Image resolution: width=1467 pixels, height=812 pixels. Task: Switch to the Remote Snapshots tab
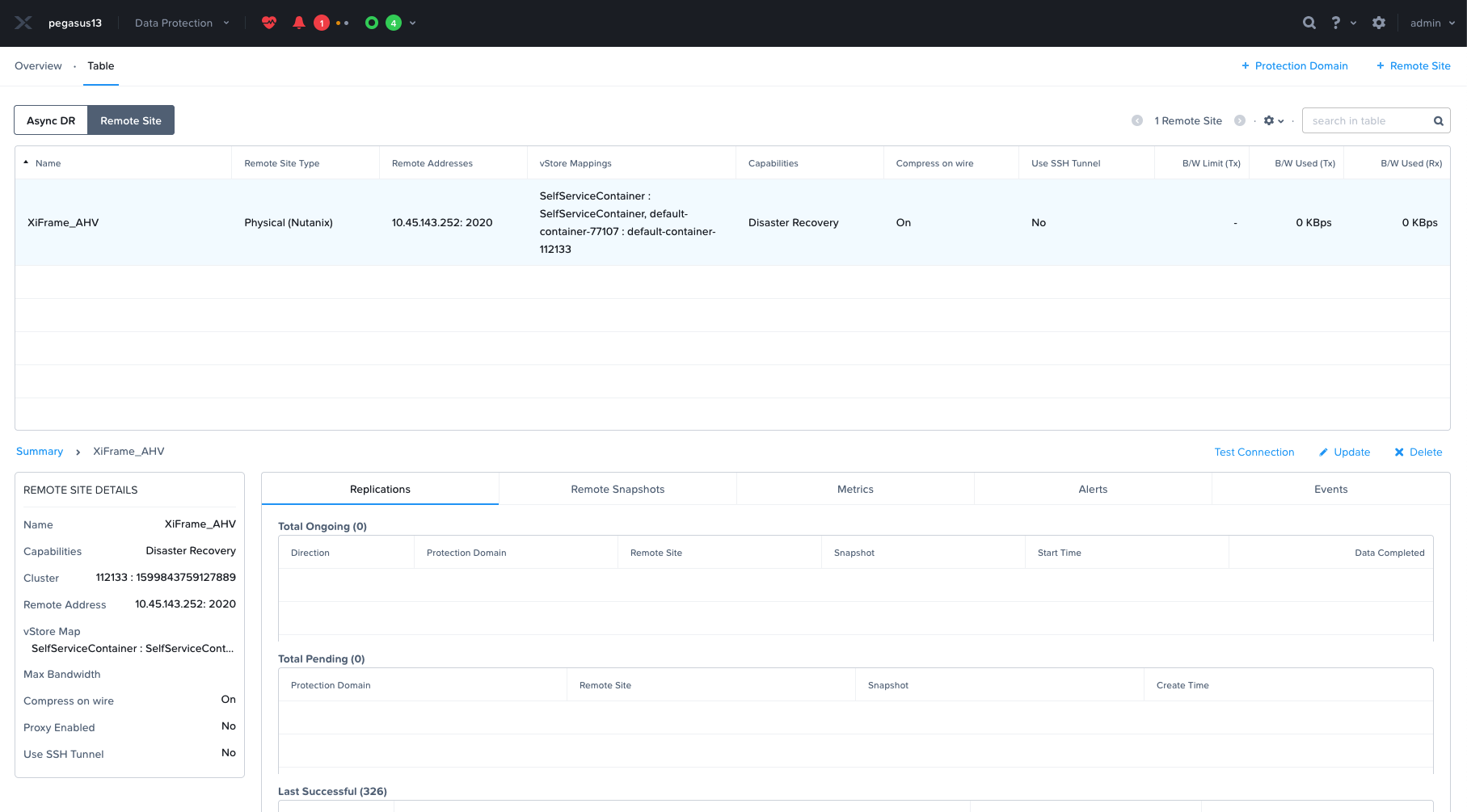pyautogui.click(x=618, y=489)
